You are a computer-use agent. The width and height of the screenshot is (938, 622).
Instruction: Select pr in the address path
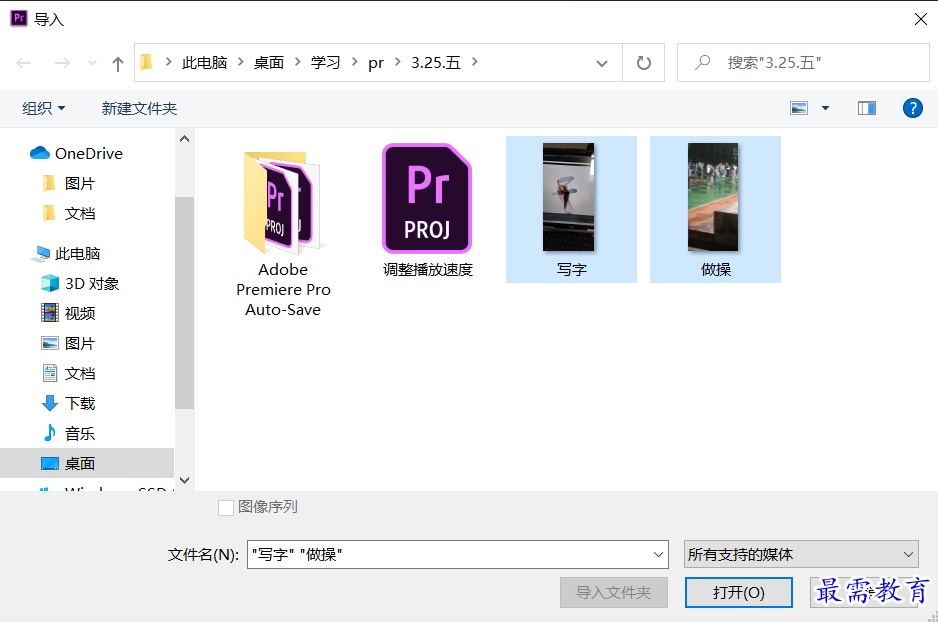(376, 62)
